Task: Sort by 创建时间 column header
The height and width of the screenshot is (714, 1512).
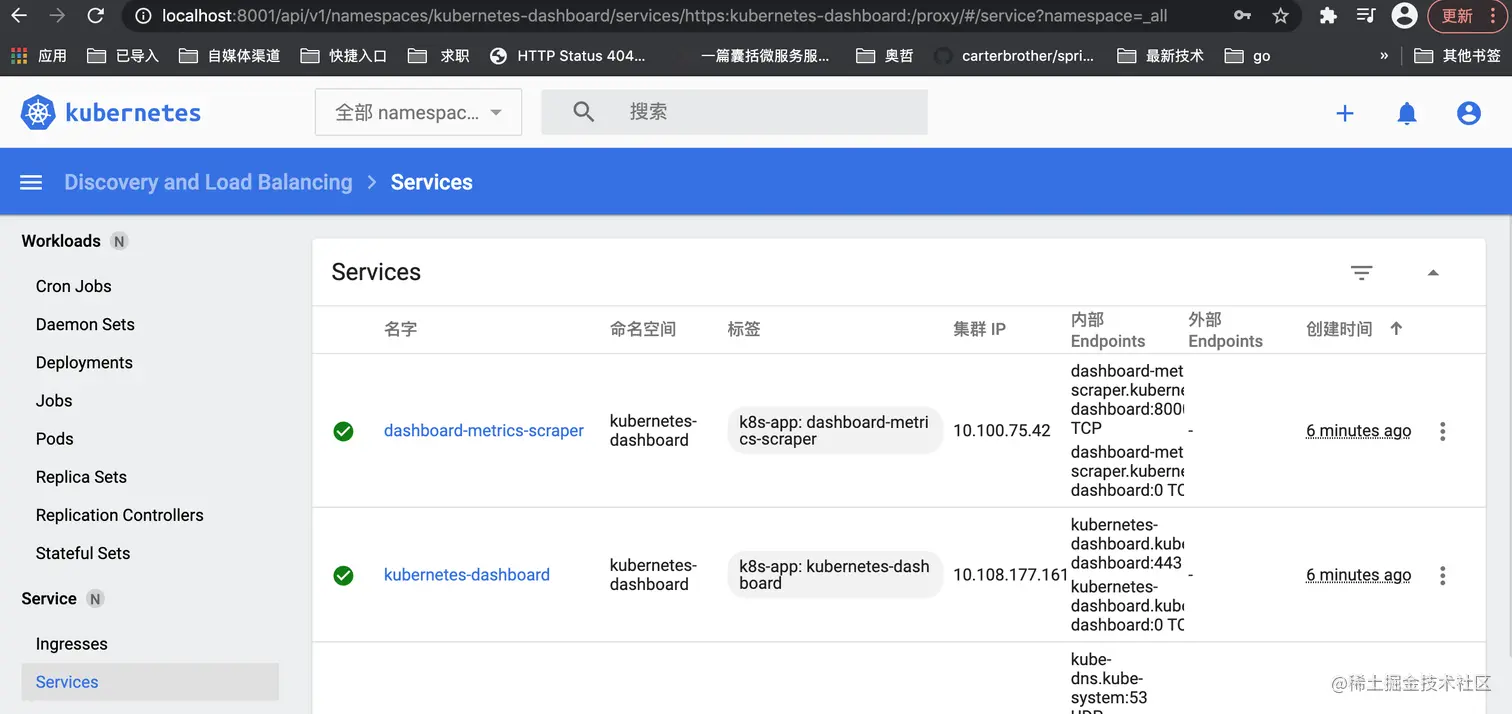Action: tap(1339, 329)
